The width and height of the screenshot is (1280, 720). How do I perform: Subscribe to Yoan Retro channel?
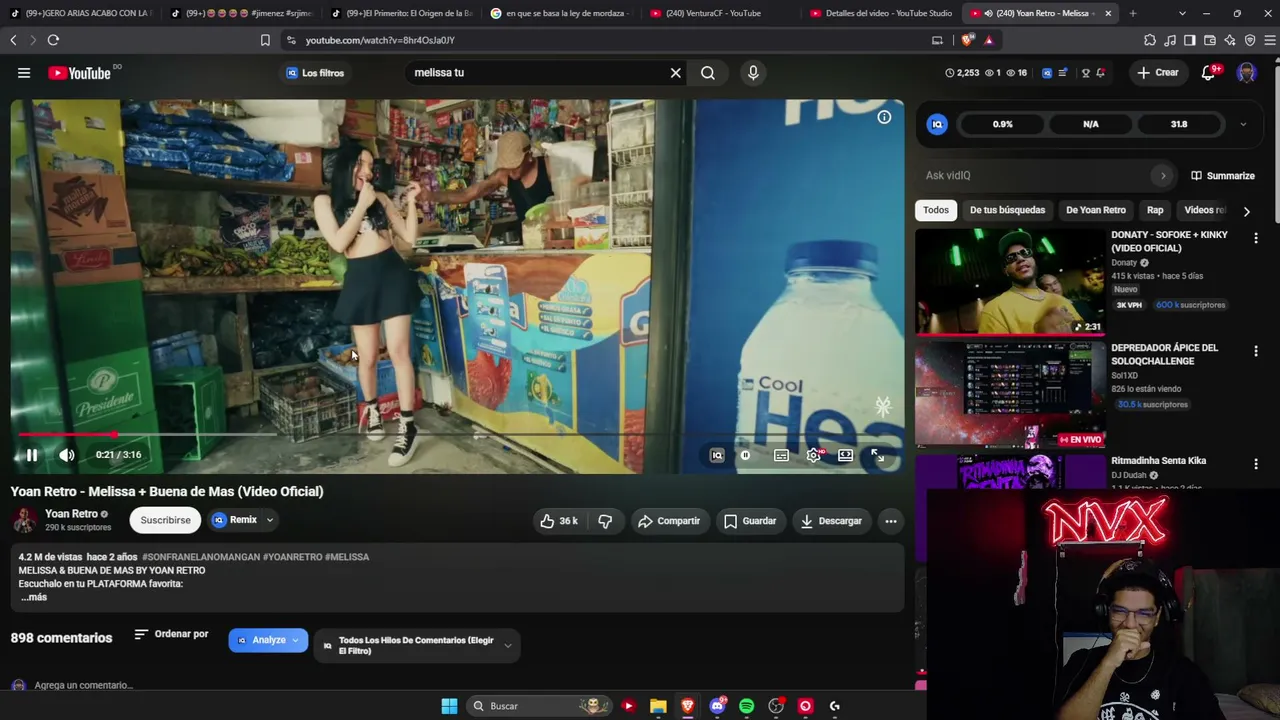pos(165,520)
